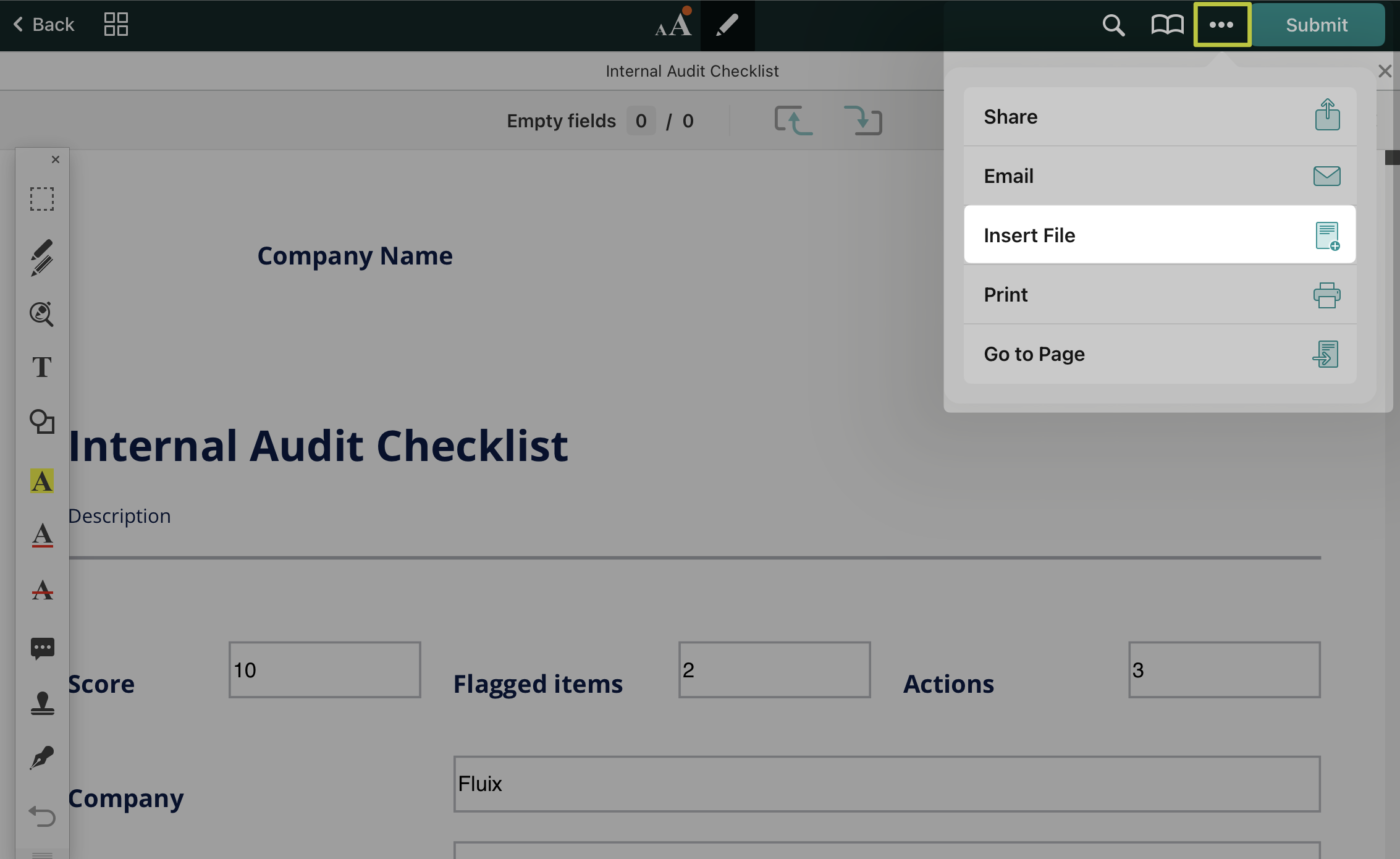Open the page thumbnails grid view
Viewport: 1400px width, 859px height.
click(x=116, y=25)
